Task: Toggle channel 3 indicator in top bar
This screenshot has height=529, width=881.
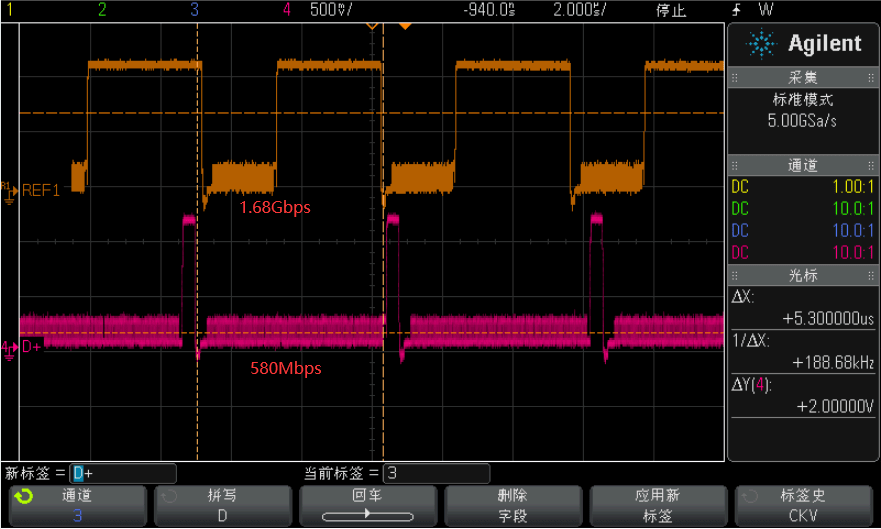Action: pyautogui.click(x=194, y=10)
